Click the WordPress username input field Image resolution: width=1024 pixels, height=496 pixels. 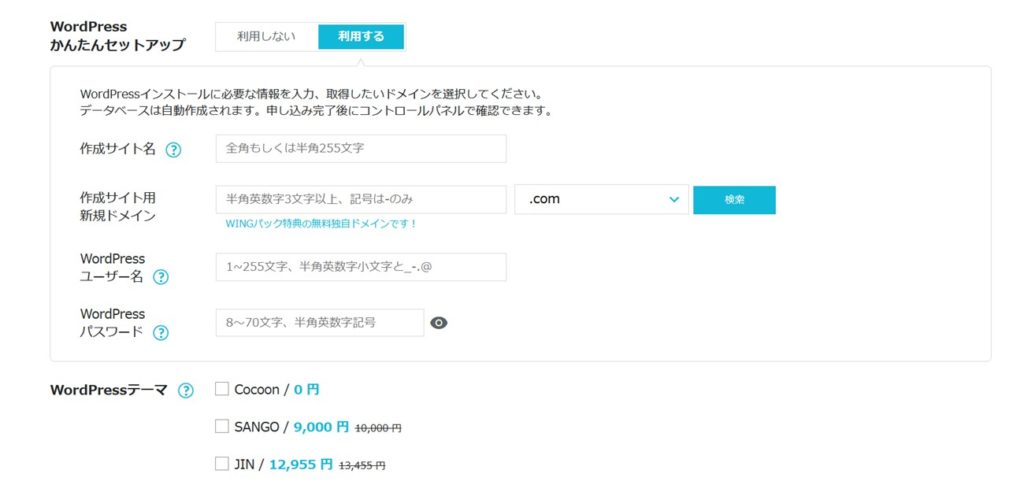click(361, 267)
